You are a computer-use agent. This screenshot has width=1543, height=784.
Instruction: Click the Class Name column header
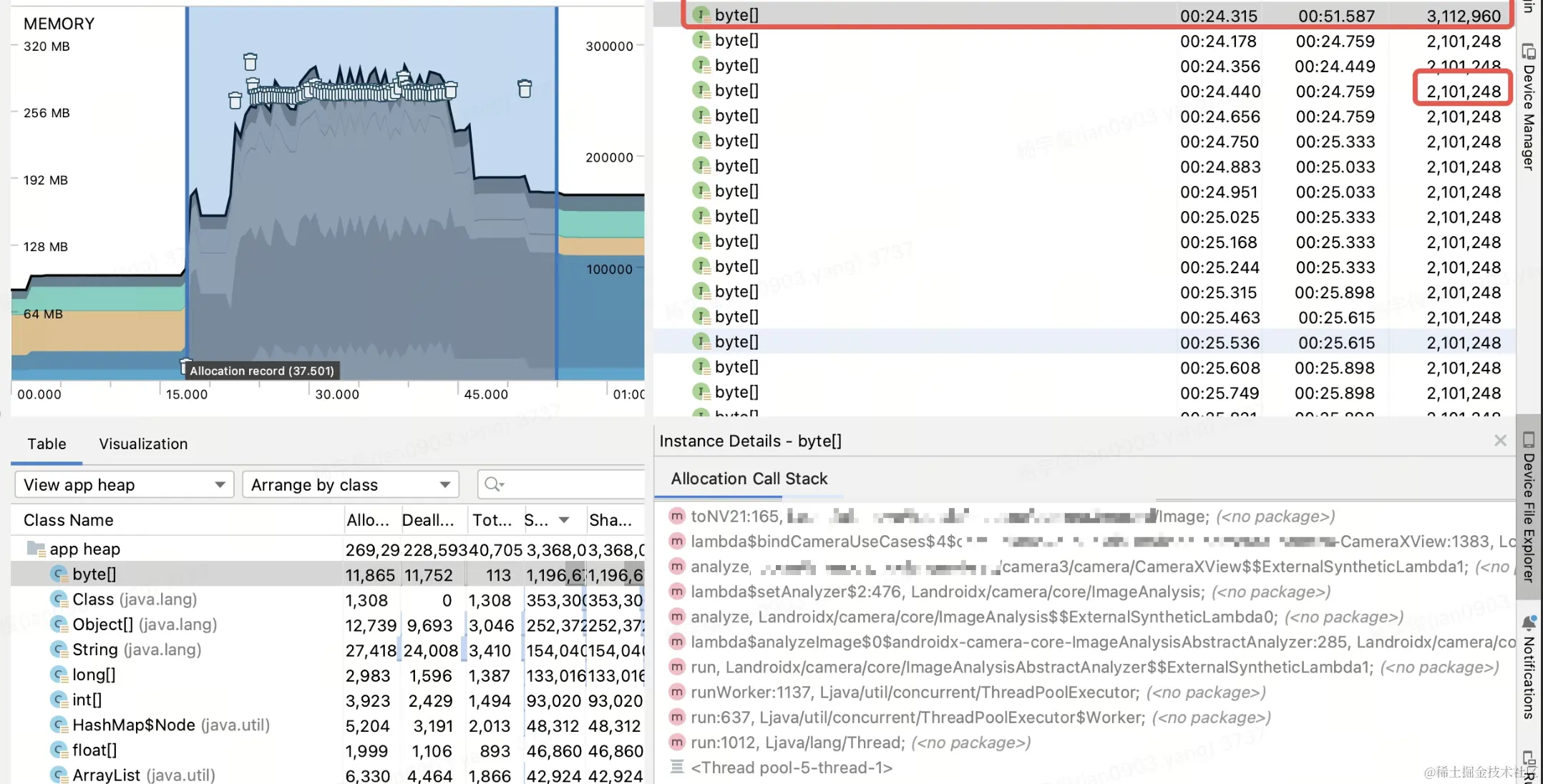coord(69,521)
